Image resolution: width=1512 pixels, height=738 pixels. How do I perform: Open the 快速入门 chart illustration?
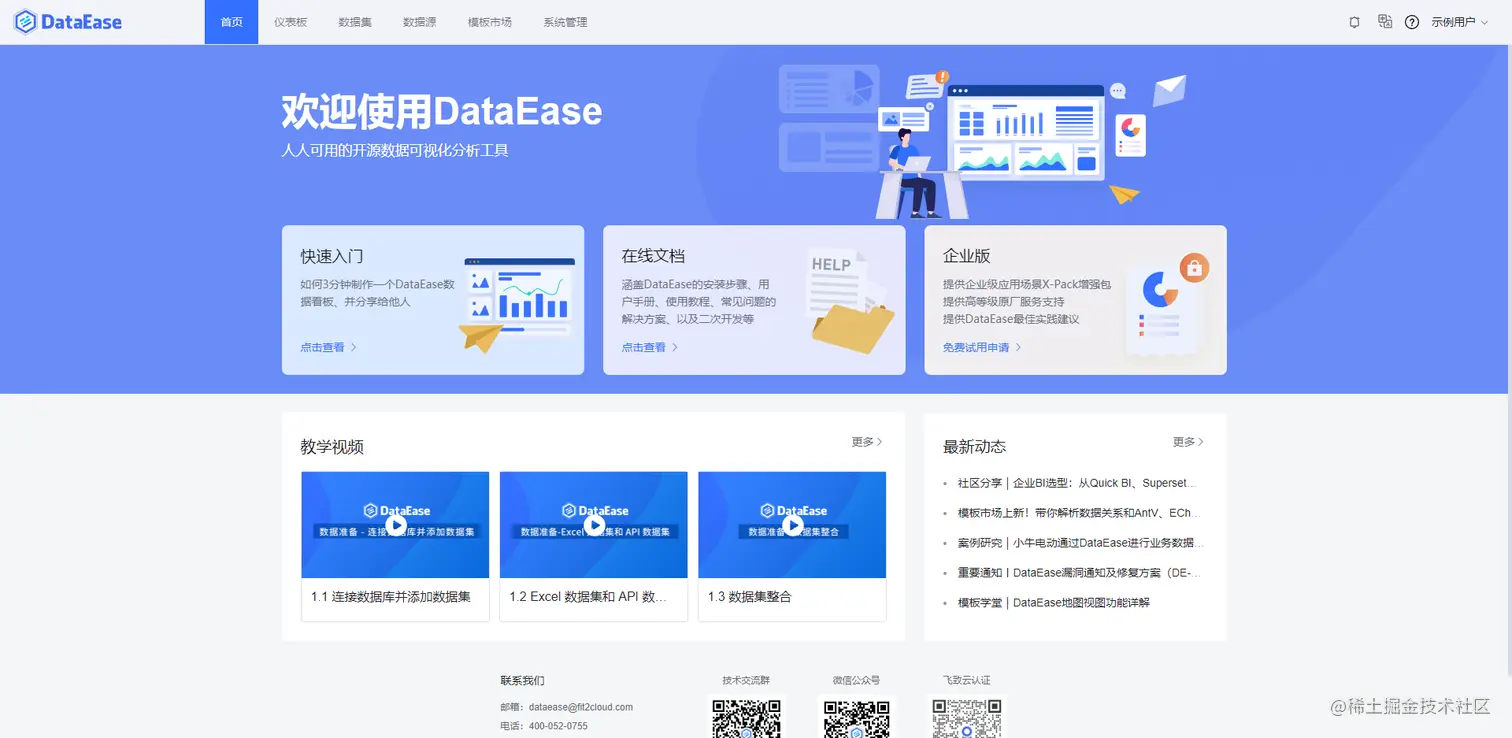517,305
